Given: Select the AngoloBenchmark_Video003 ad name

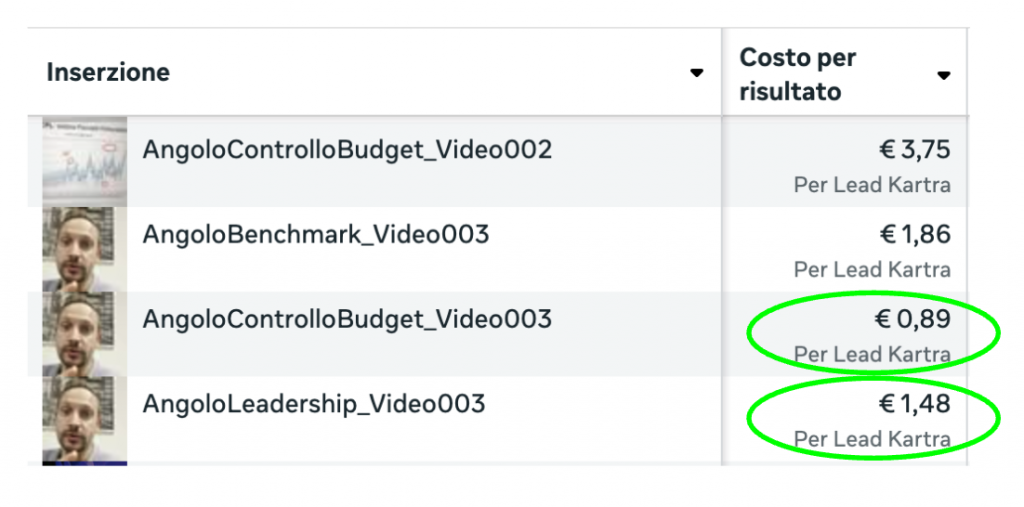Looking at the screenshot, I should 315,235.
